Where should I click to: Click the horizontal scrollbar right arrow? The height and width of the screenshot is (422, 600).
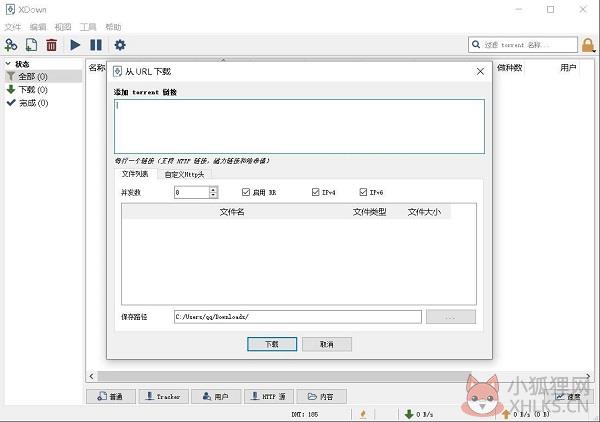tap(589, 376)
